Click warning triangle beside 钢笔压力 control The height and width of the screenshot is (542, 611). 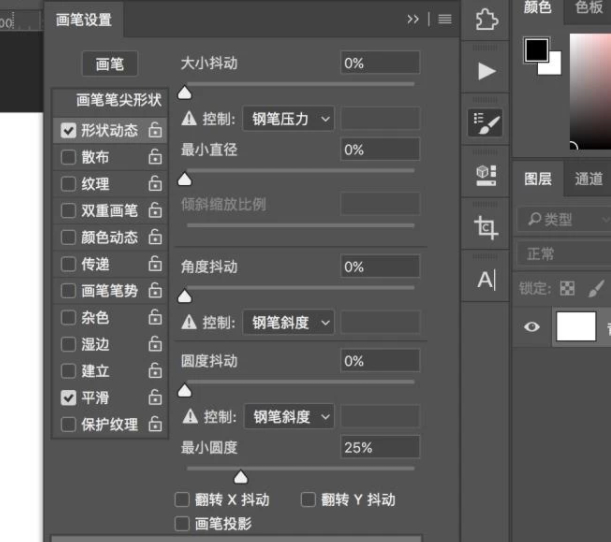click(189, 118)
